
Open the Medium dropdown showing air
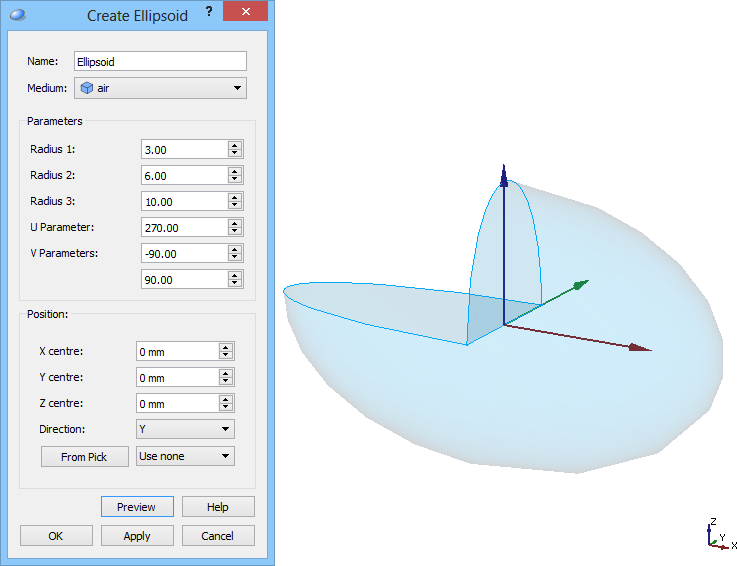(x=160, y=88)
